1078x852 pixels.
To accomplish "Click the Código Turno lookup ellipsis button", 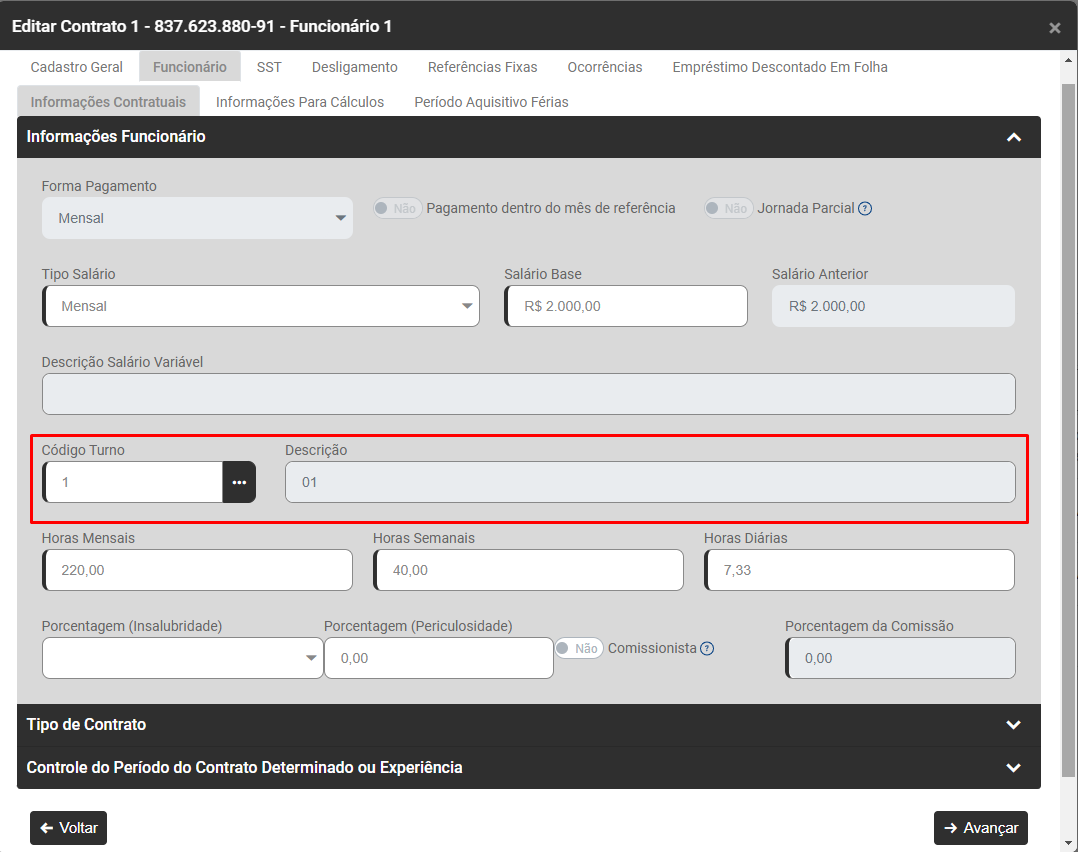I will (239, 482).
